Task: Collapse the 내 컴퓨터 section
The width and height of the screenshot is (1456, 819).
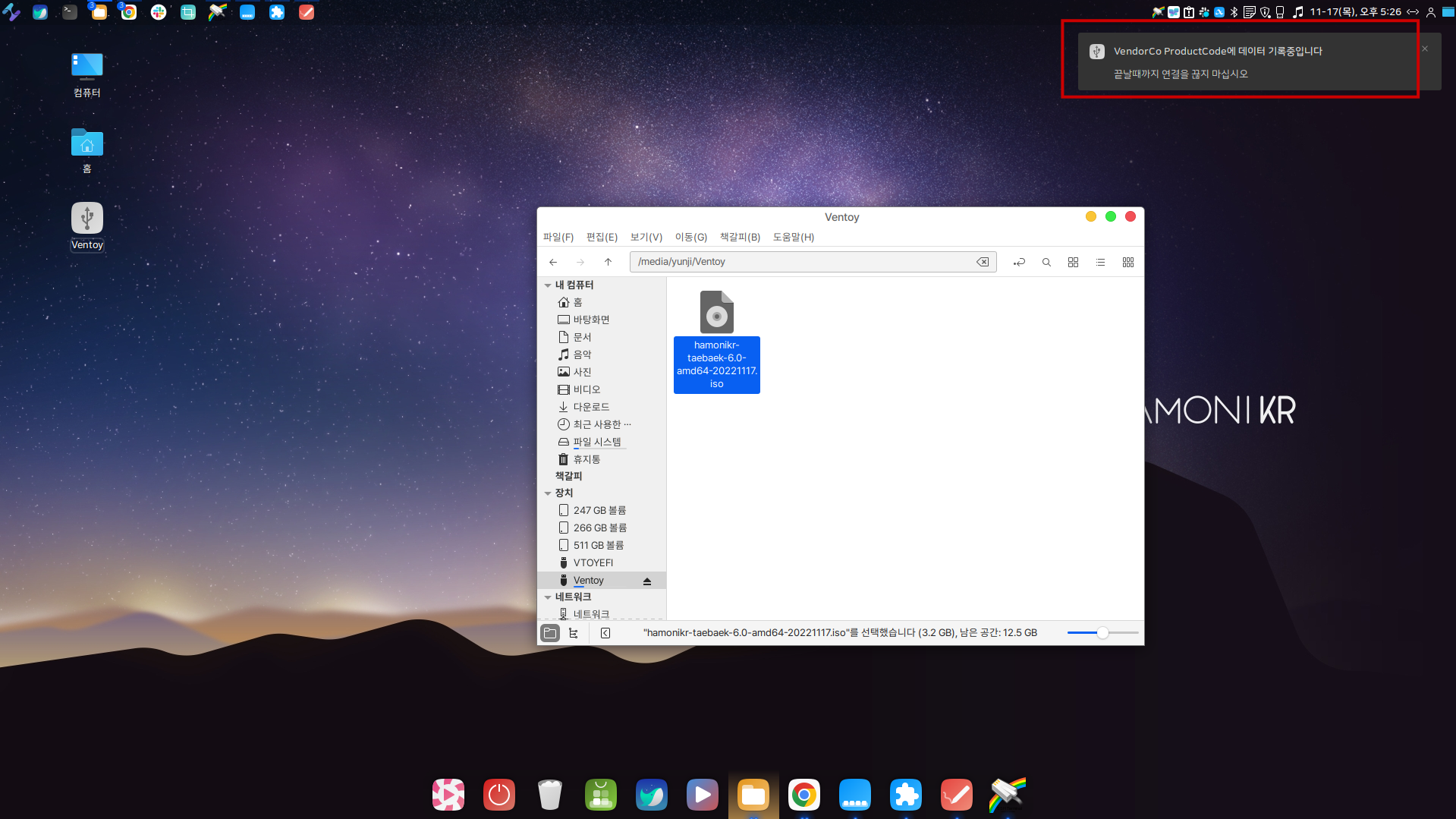Action: pyautogui.click(x=548, y=285)
